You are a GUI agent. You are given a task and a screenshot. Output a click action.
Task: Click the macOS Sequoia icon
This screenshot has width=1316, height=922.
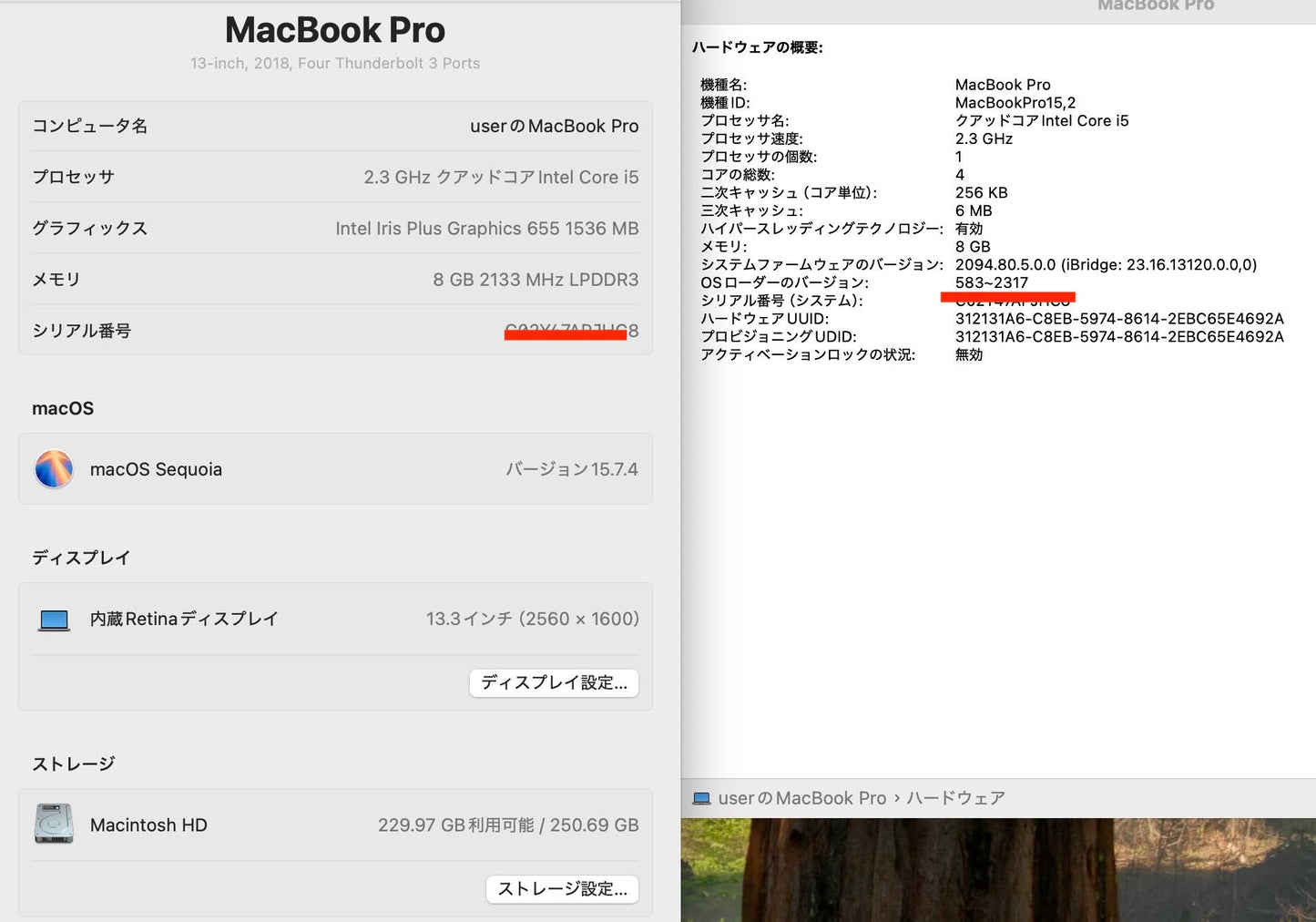click(x=54, y=469)
